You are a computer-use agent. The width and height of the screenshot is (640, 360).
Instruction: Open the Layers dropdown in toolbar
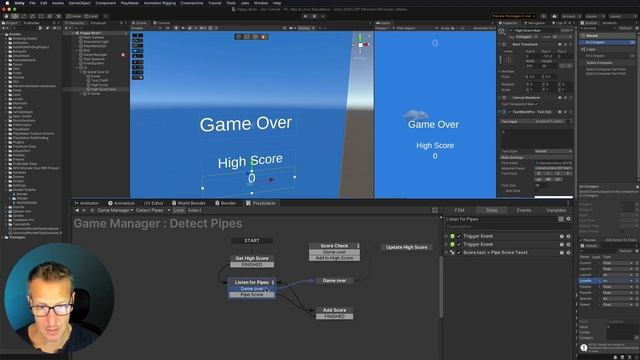click(594, 16)
